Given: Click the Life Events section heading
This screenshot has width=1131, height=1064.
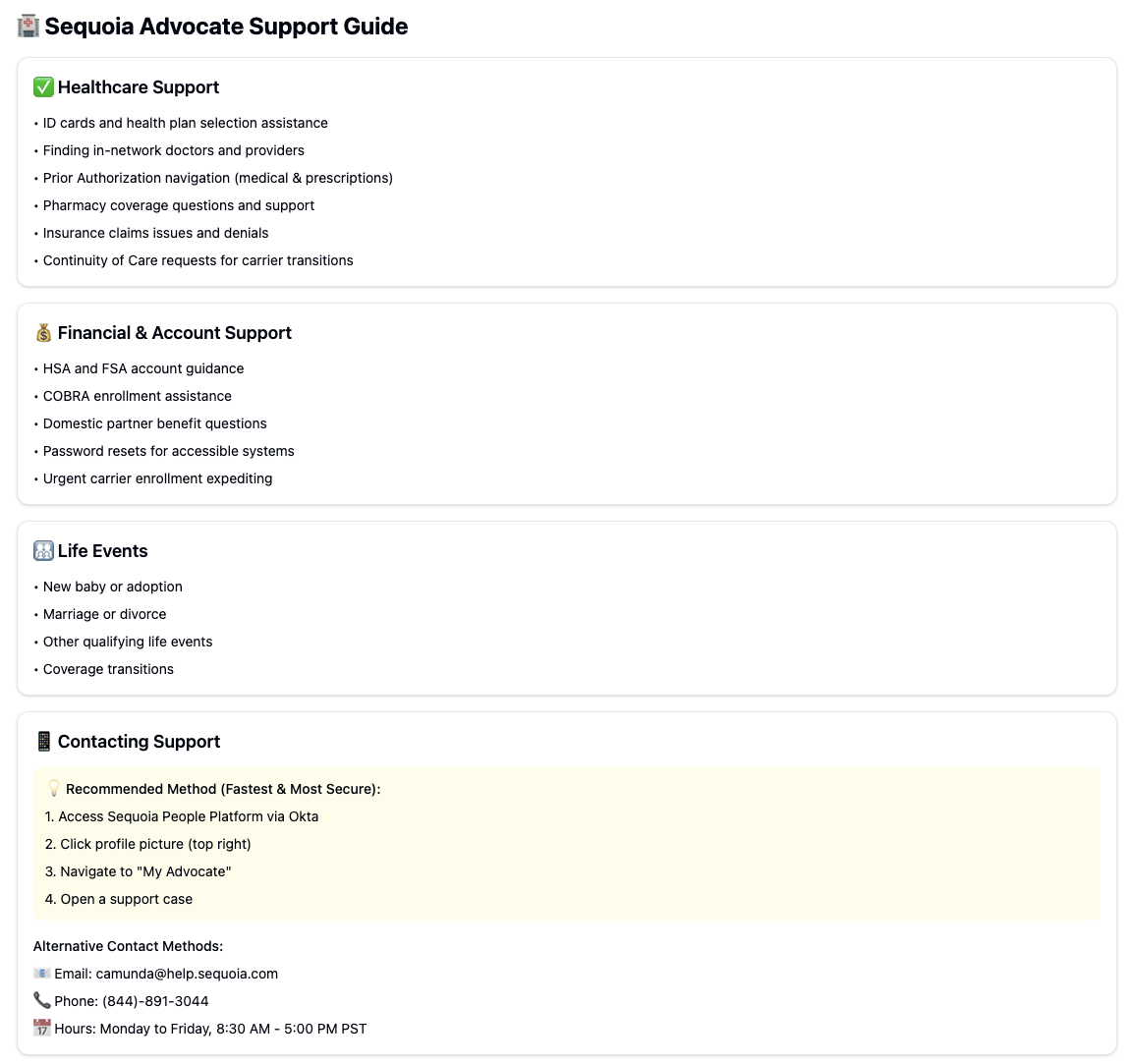Looking at the screenshot, I should (102, 551).
